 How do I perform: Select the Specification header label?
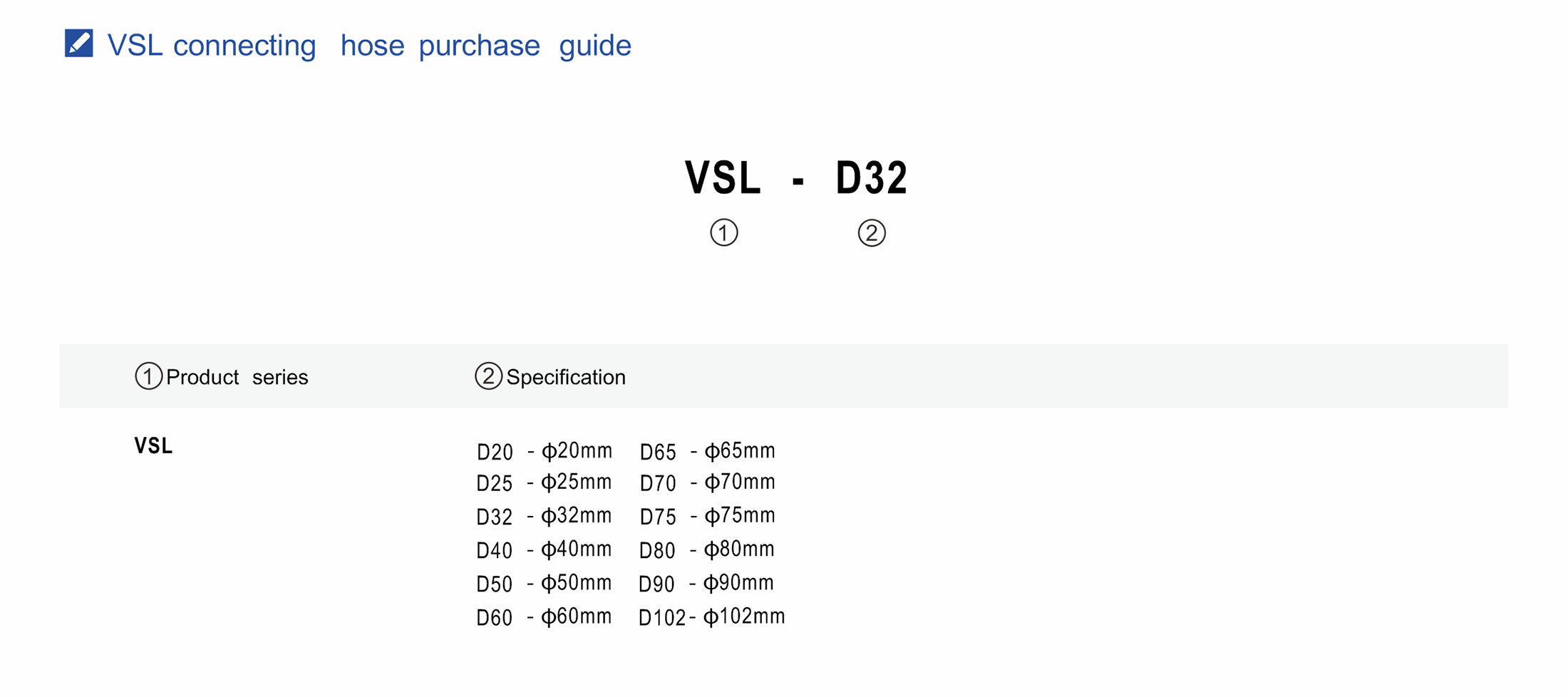point(566,377)
